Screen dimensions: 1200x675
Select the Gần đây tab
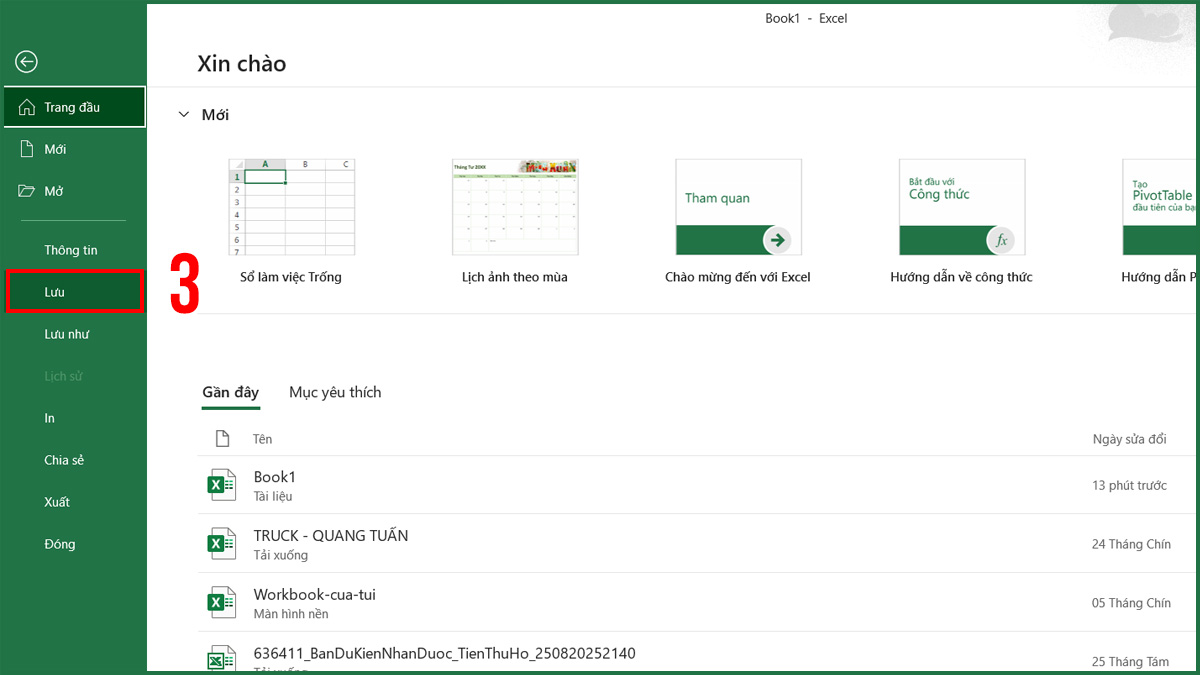pyautogui.click(x=231, y=392)
